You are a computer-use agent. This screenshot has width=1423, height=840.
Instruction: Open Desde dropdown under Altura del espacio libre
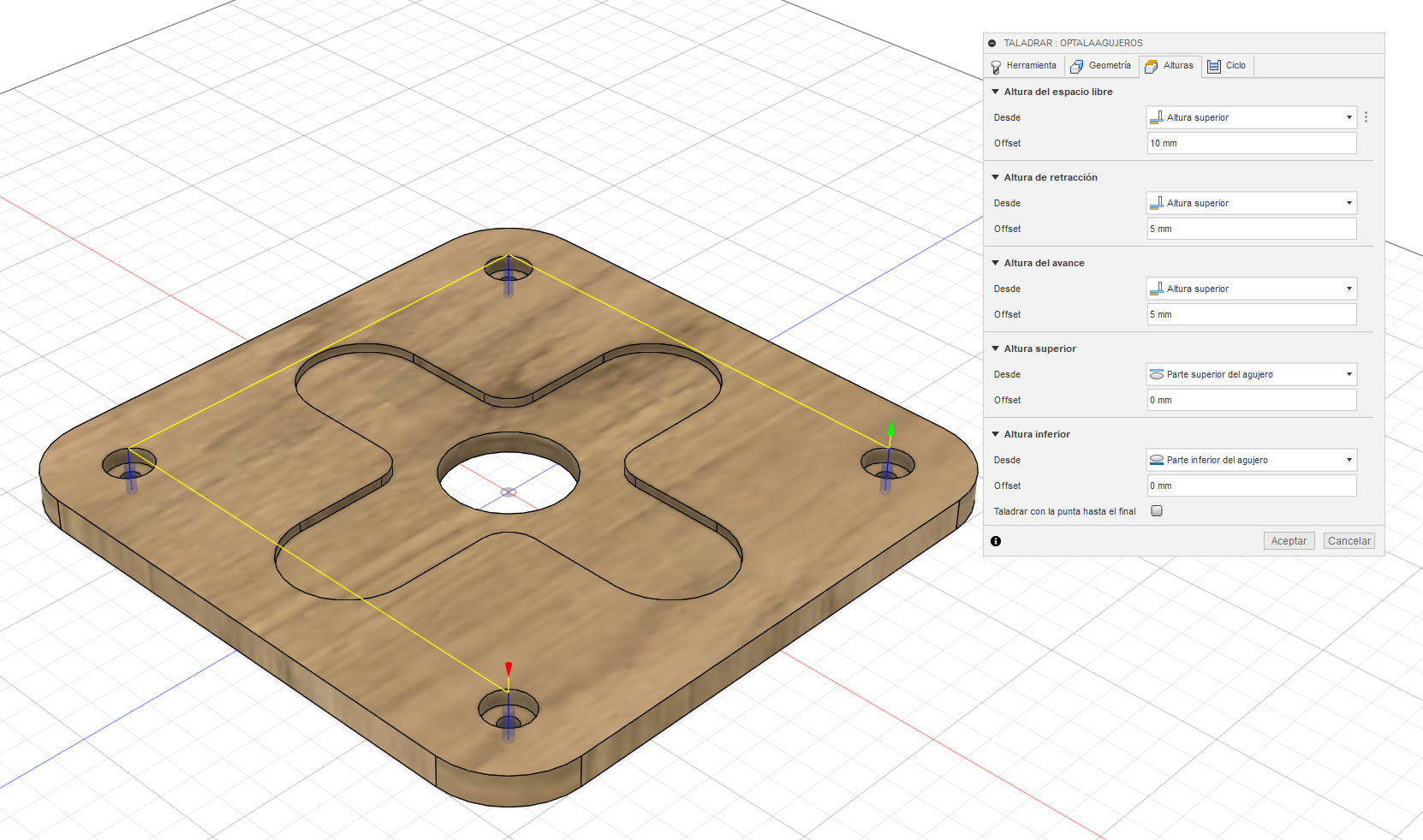click(x=1252, y=117)
